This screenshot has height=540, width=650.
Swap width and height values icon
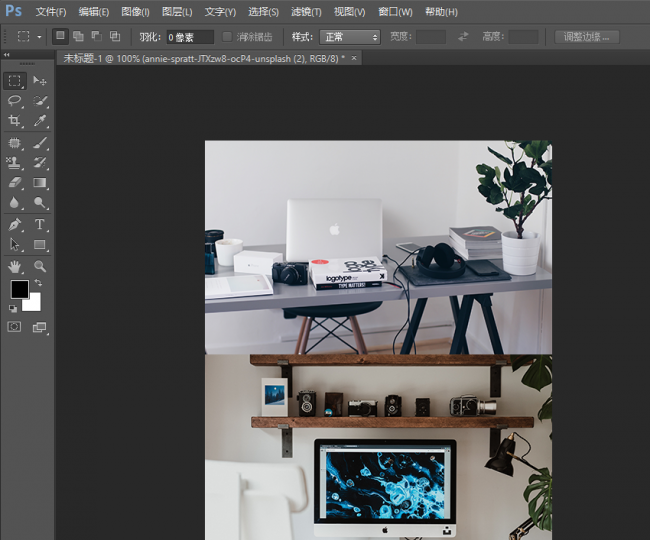pyautogui.click(x=463, y=37)
